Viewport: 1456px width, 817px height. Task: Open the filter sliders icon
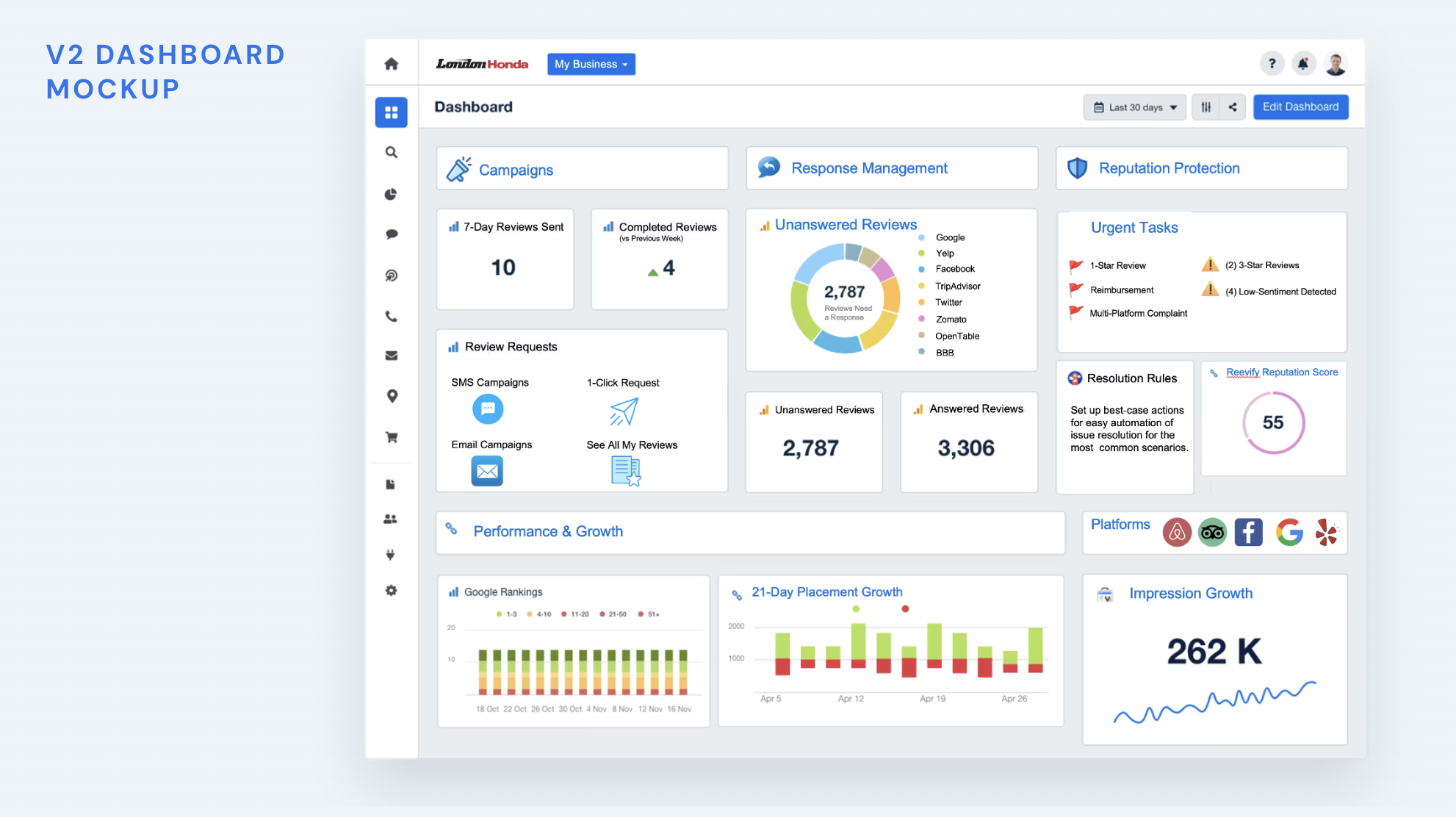click(1205, 107)
